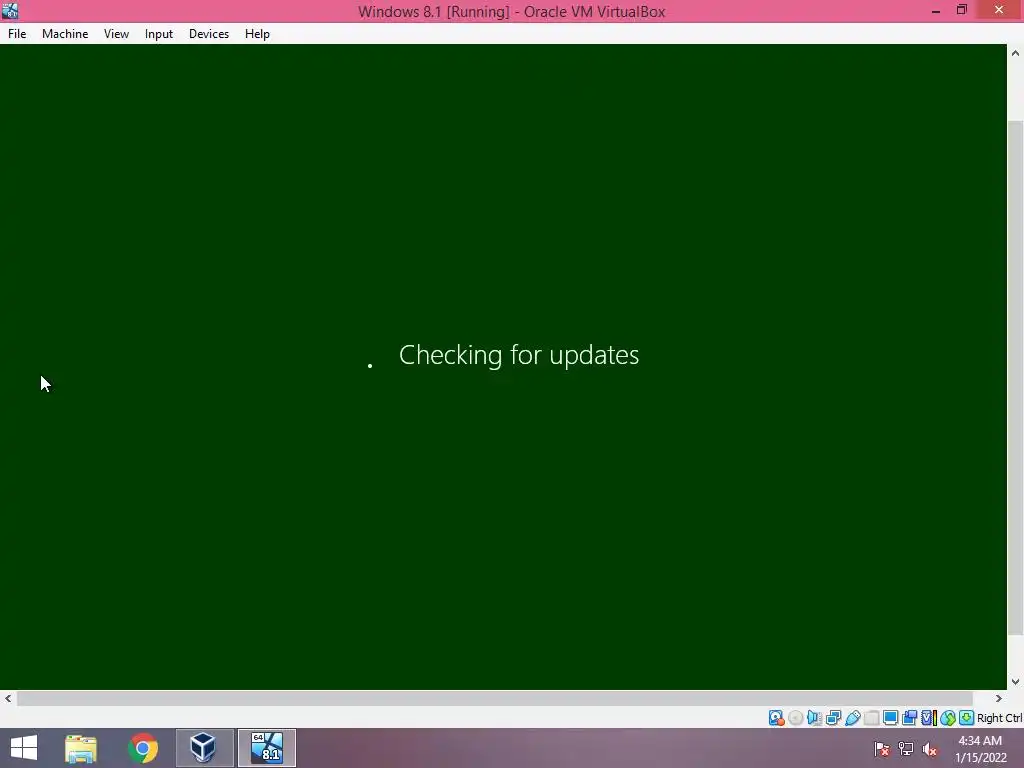1024x768 pixels.
Task: Click the horizontal scrollbar right arrow
Action: (x=999, y=698)
